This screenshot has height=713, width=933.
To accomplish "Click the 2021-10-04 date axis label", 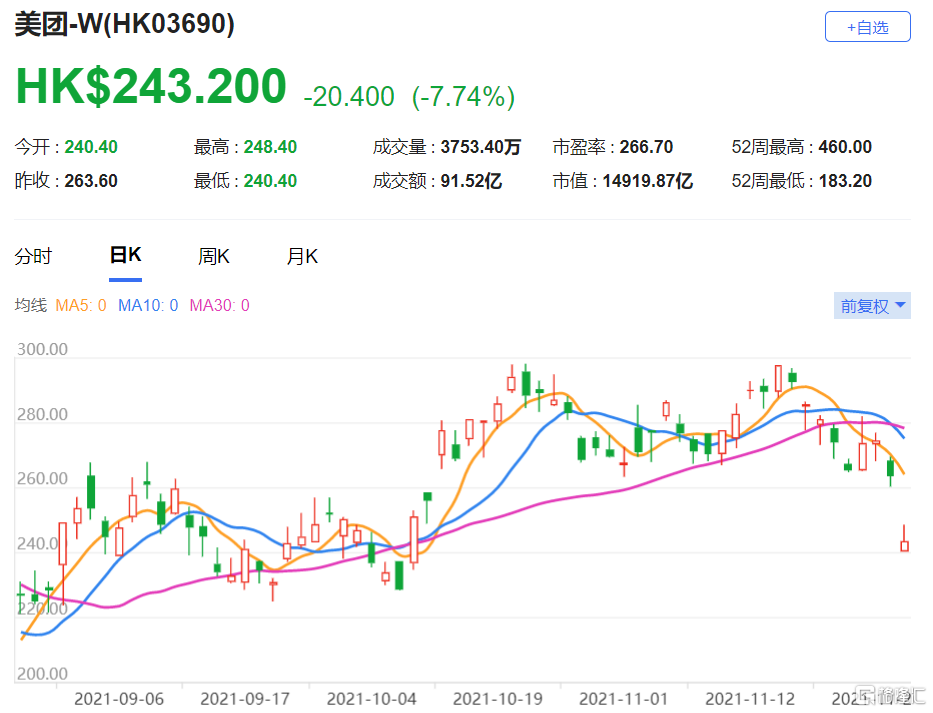I will click(x=371, y=699).
